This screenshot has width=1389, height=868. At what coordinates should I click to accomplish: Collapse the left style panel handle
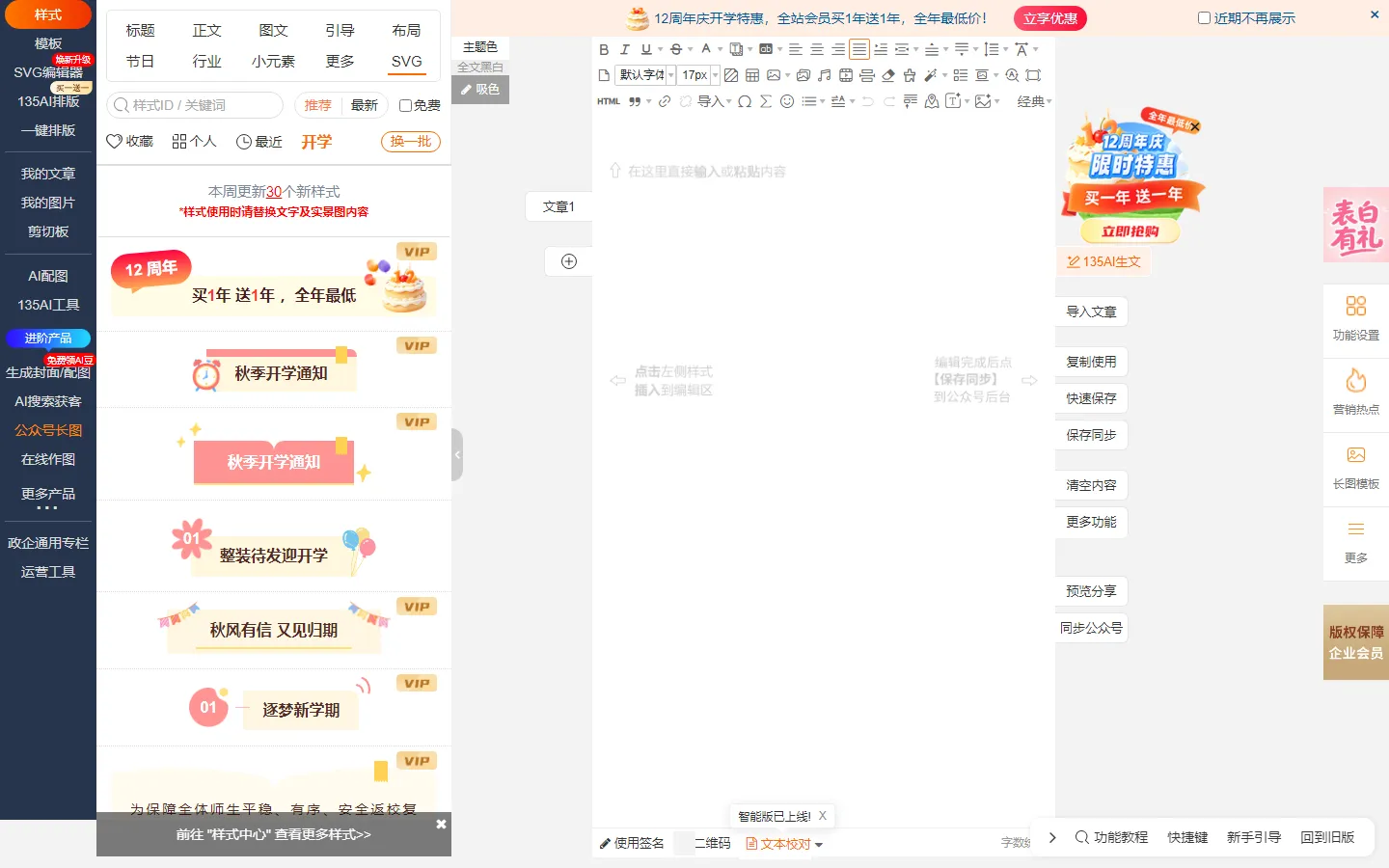[457, 454]
